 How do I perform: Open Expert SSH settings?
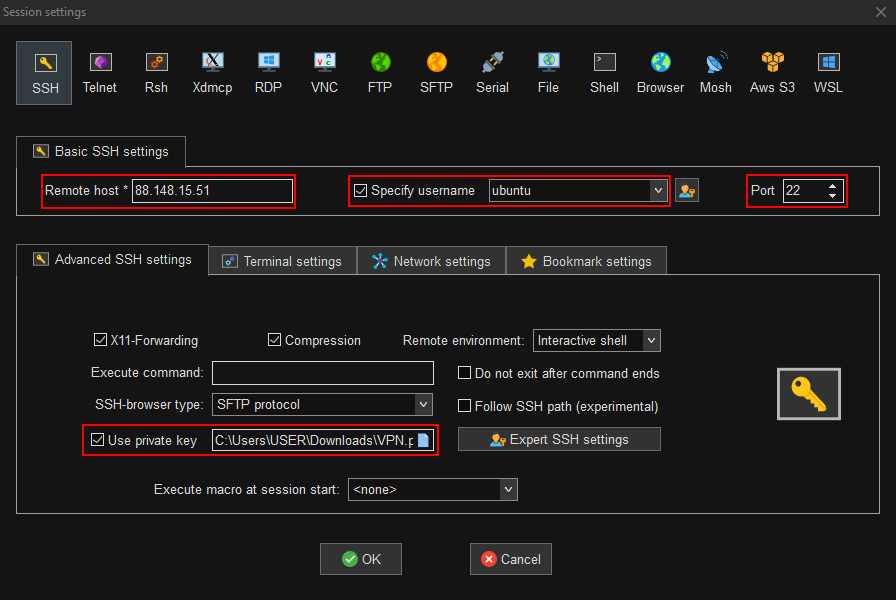pos(559,440)
